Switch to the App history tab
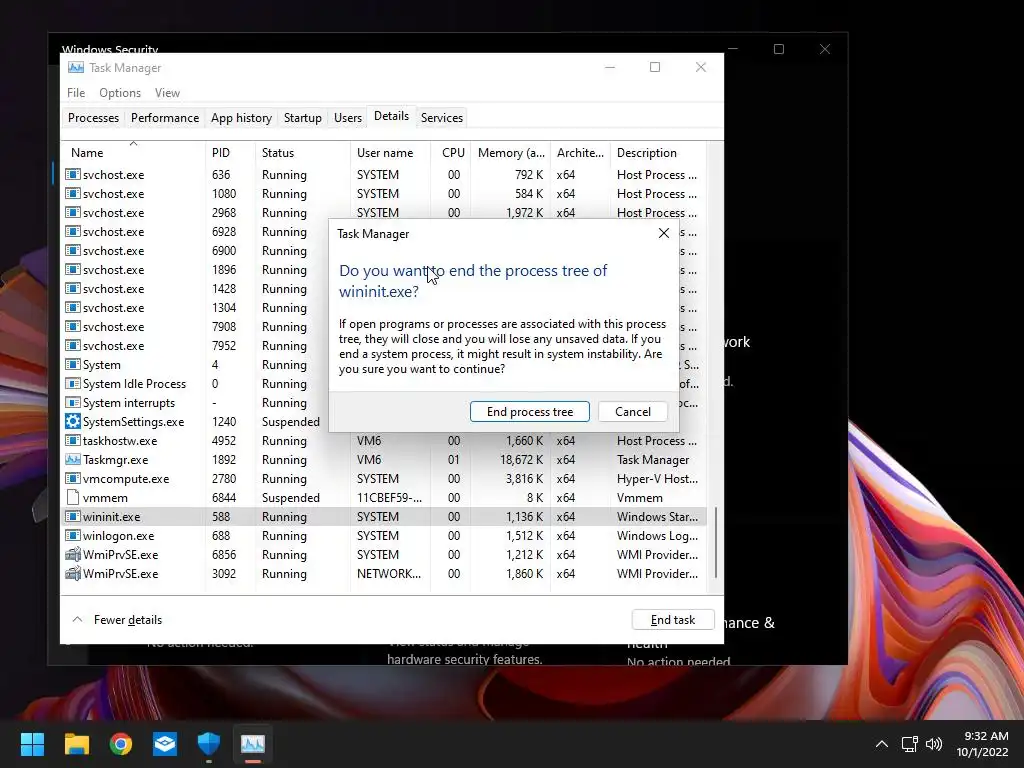This screenshot has height=768, width=1024. (x=241, y=118)
